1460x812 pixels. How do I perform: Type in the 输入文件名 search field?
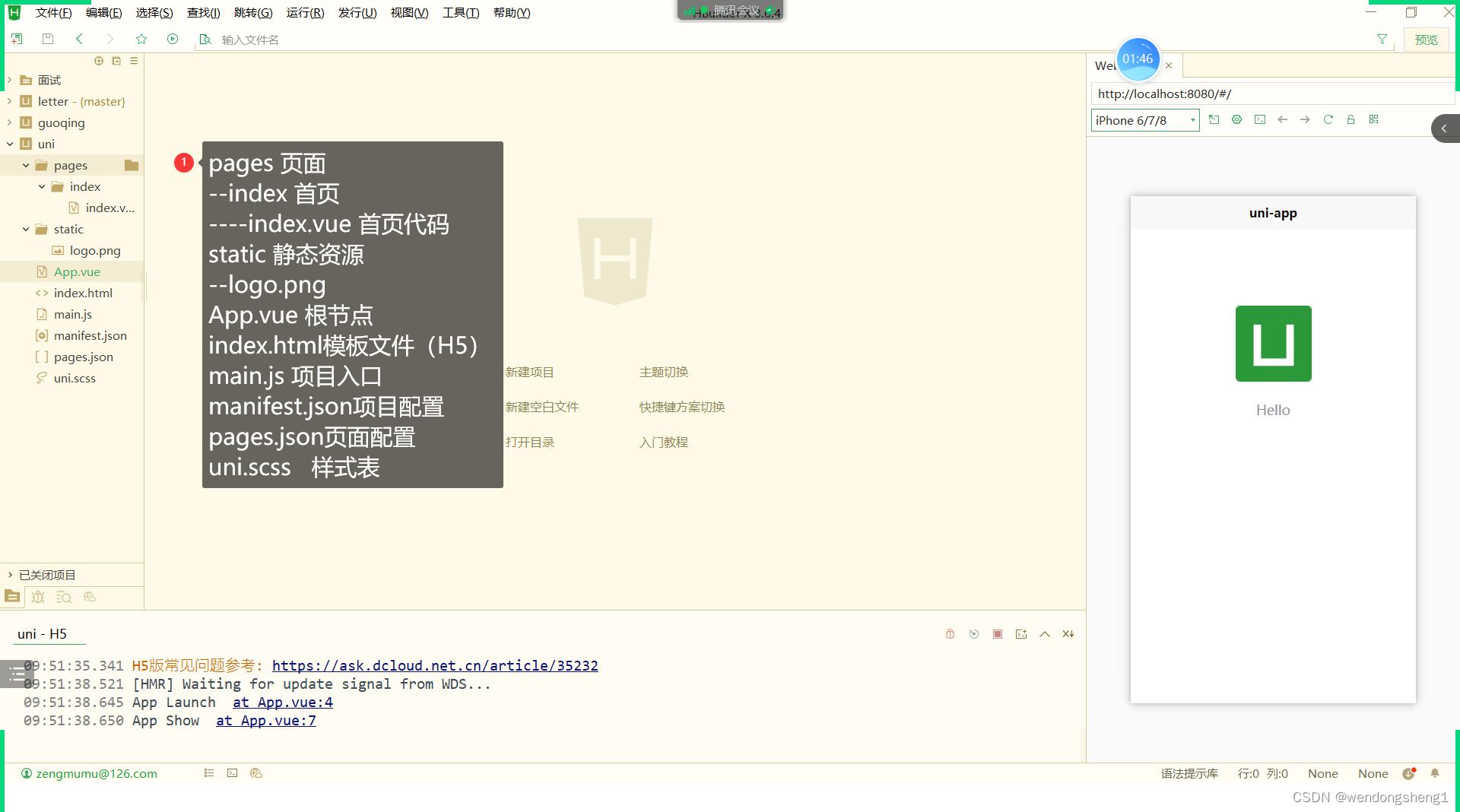click(304, 39)
